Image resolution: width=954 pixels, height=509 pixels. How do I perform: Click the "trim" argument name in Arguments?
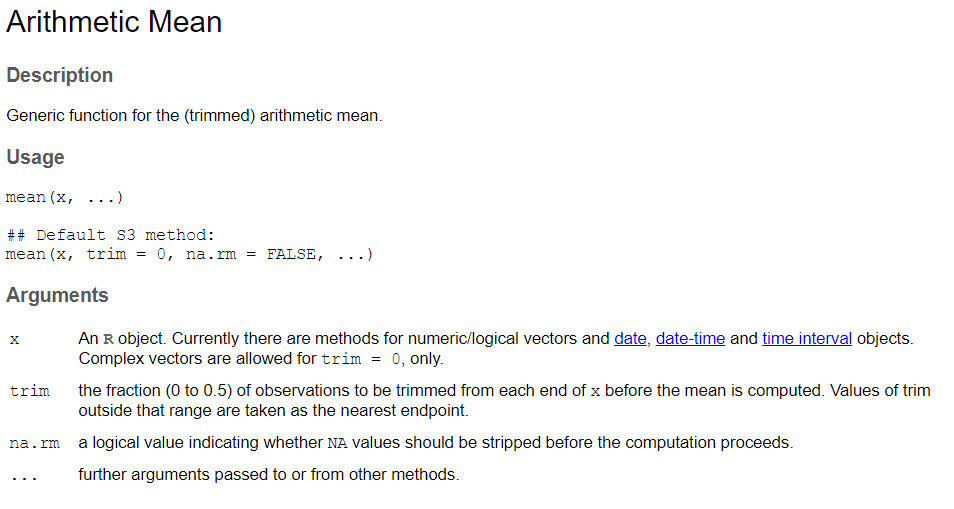coord(29,391)
